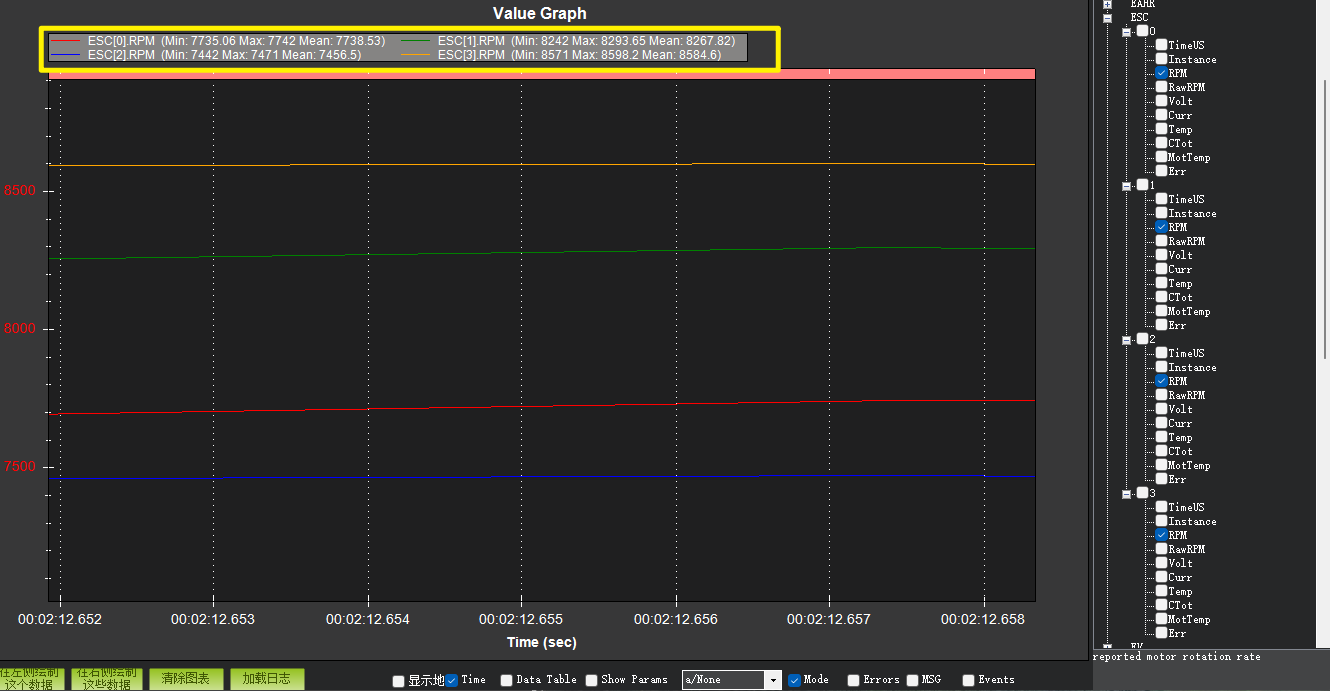Enable RawRPM under ESC instance 1
1330x691 pixels.
pos(1161,241)
